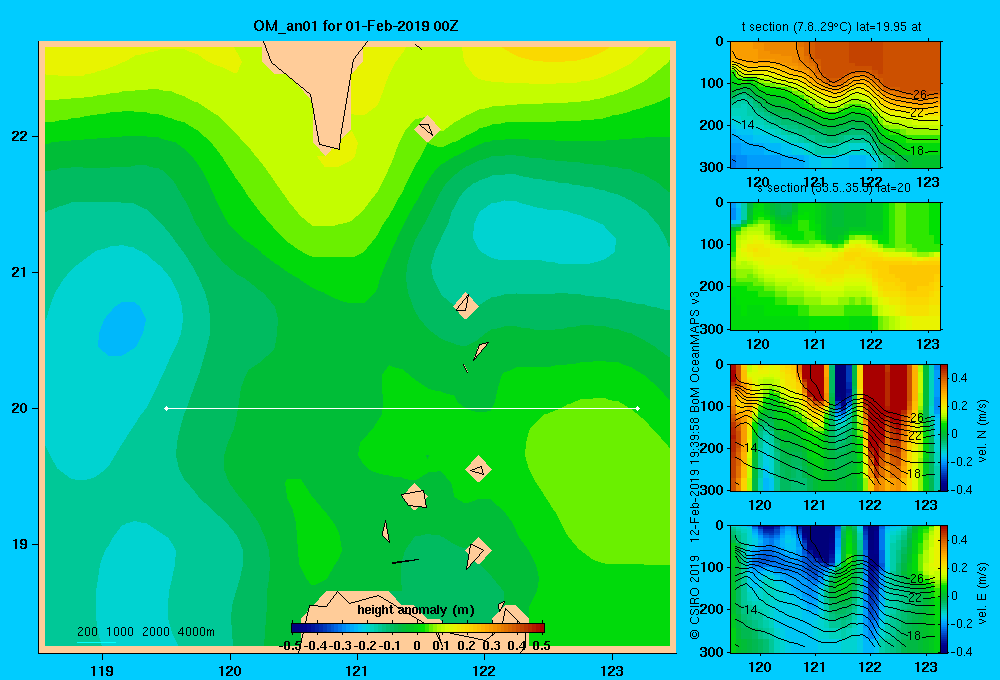Screen dimensions: 1000x680
Task: Click the 0.4 tick on vel. E color bar
Action: 959,540
